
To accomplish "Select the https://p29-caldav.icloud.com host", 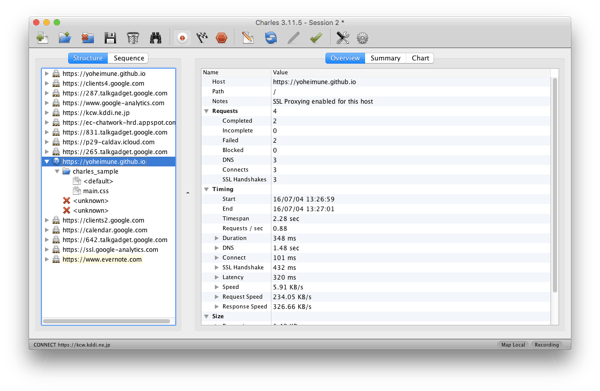I will [x=109, y=142].
